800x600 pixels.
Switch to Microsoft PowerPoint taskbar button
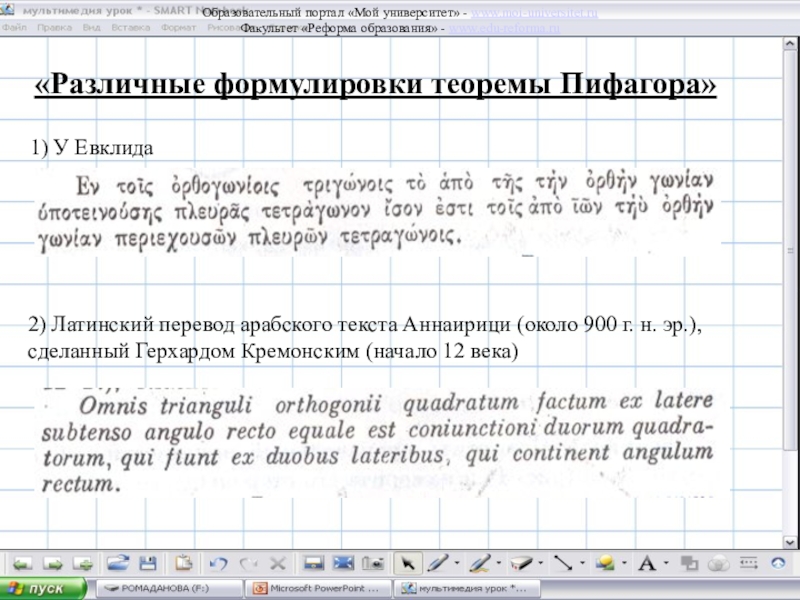click(x=318, y=589)
